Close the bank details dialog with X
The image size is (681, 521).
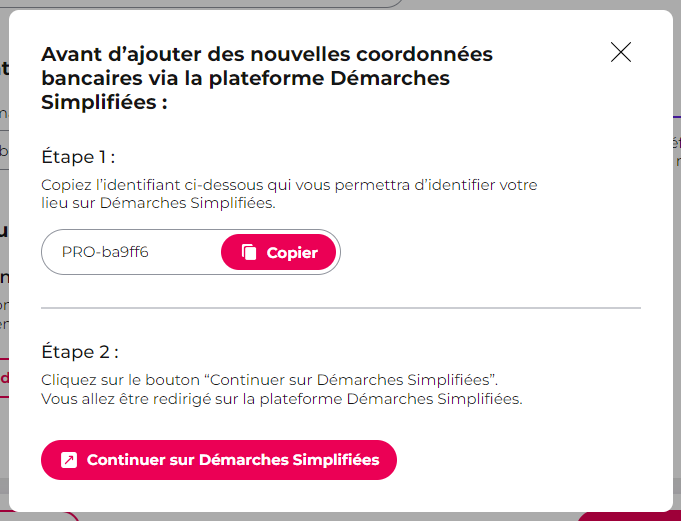621,52
